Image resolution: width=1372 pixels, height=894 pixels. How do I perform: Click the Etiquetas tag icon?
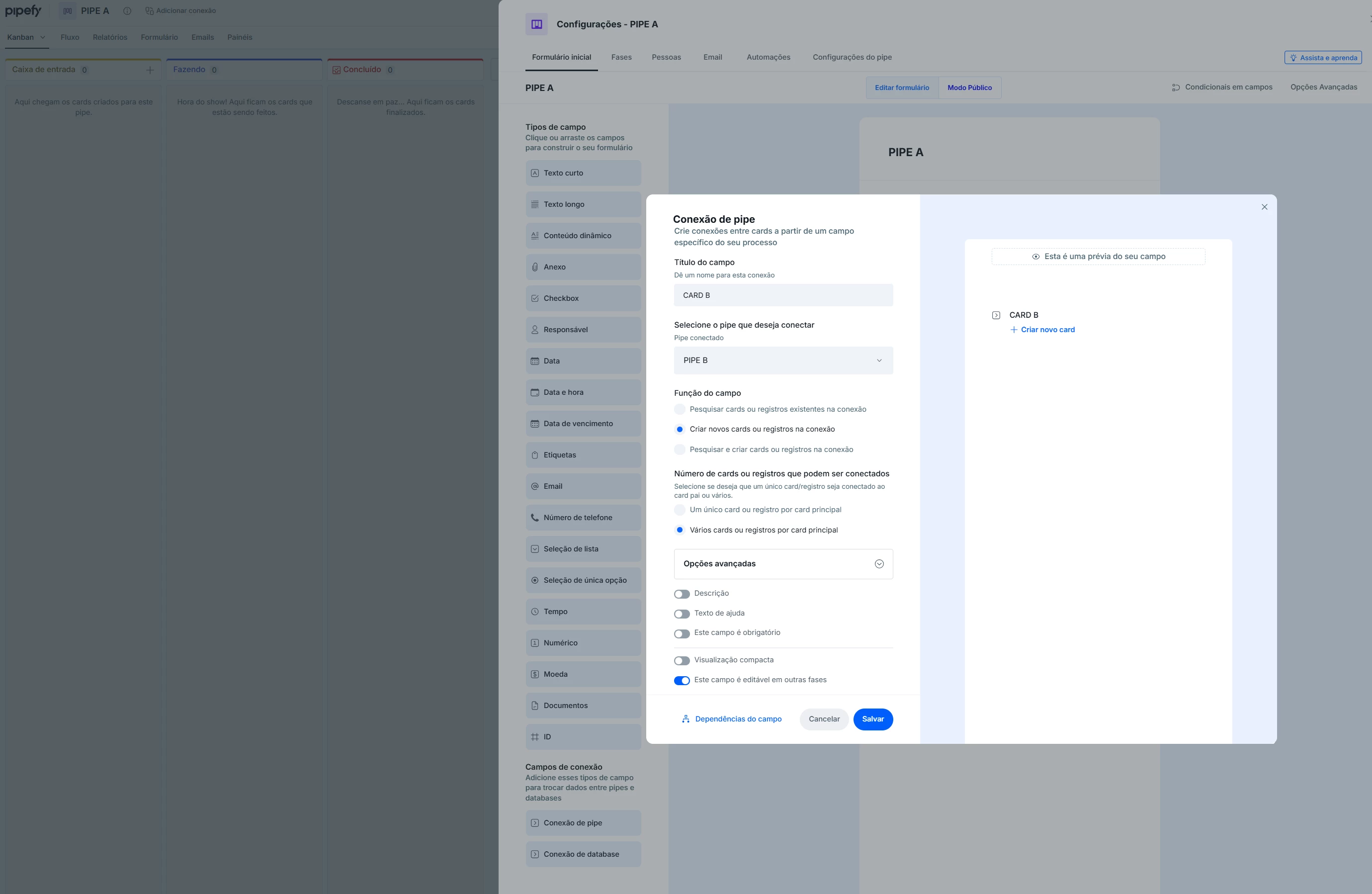[534, 455]
